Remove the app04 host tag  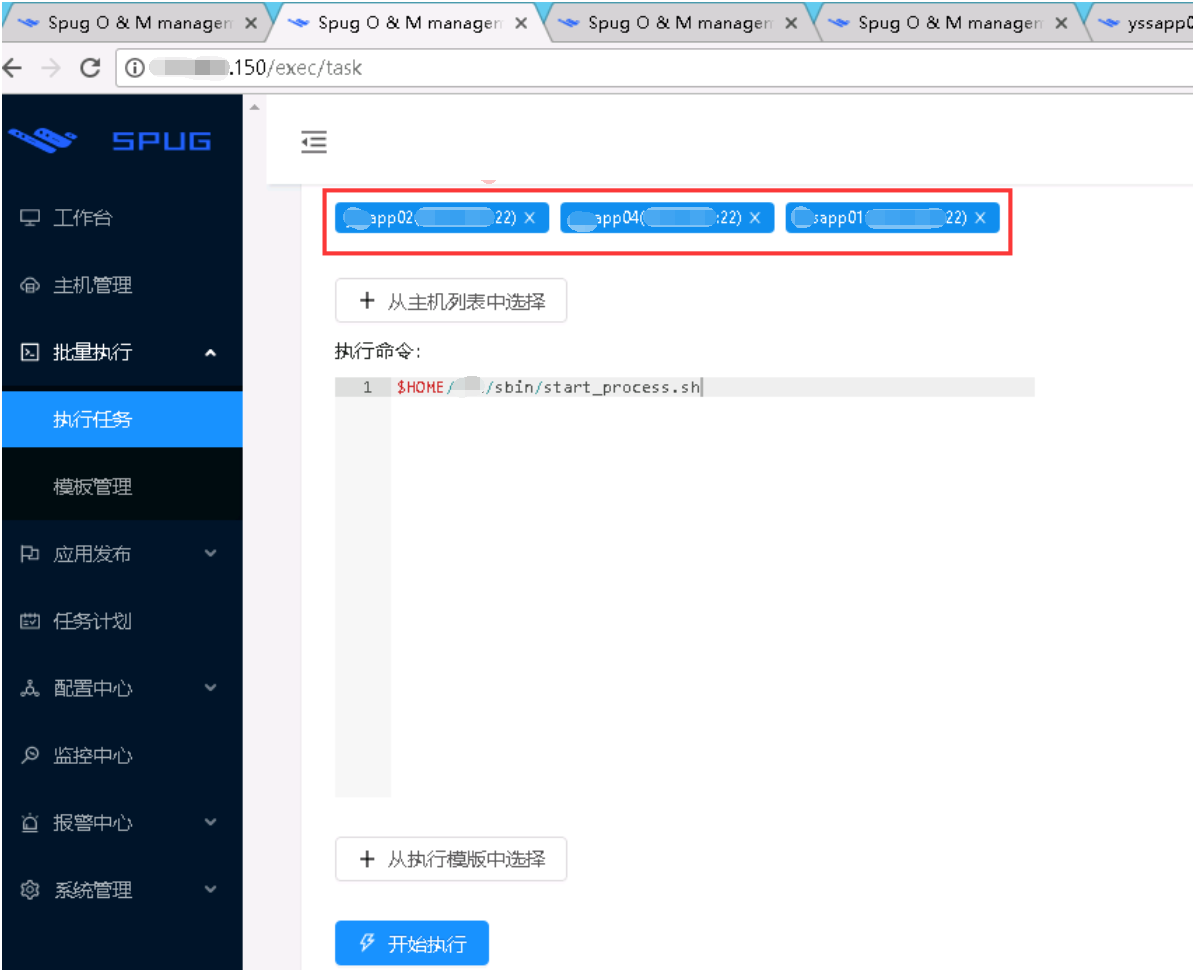755,218
